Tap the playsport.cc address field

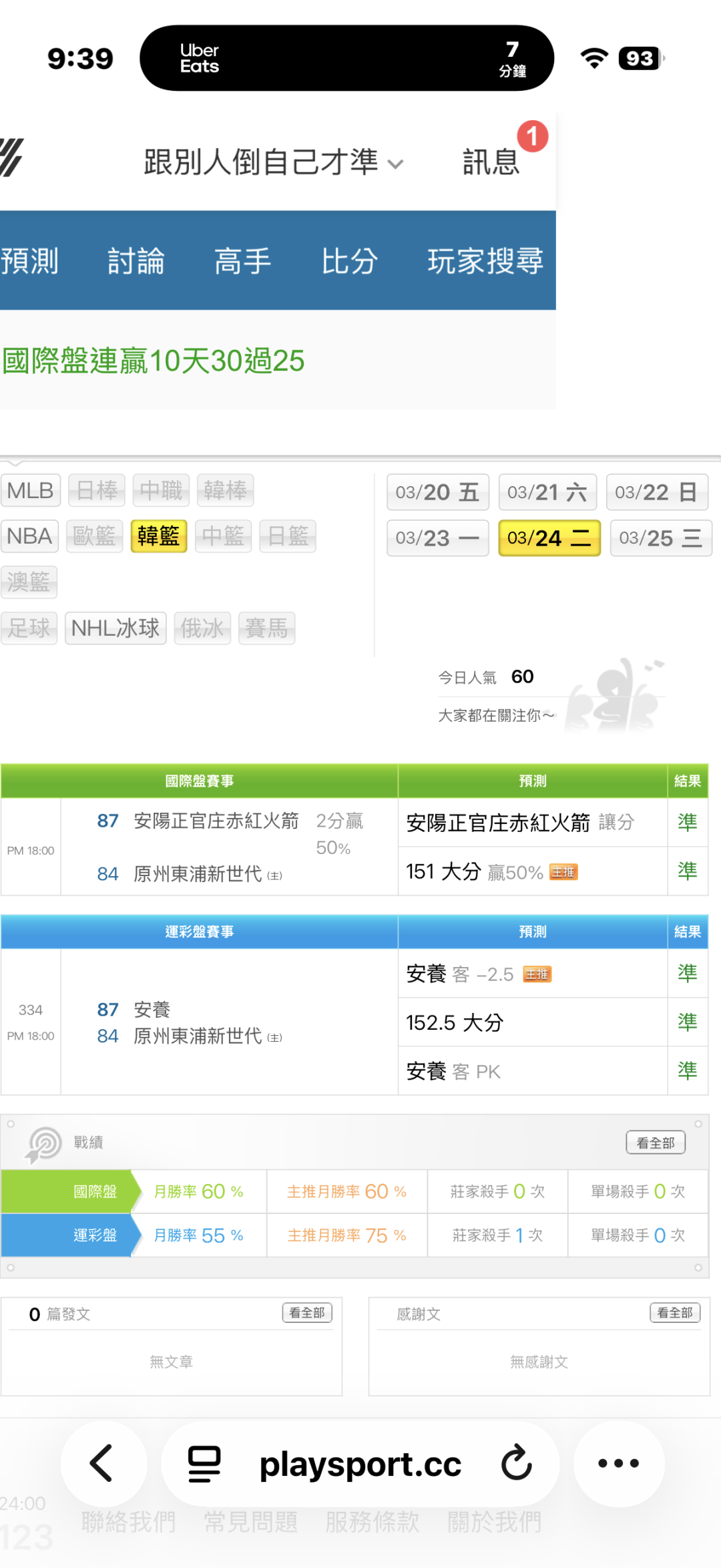[360, 1463]
